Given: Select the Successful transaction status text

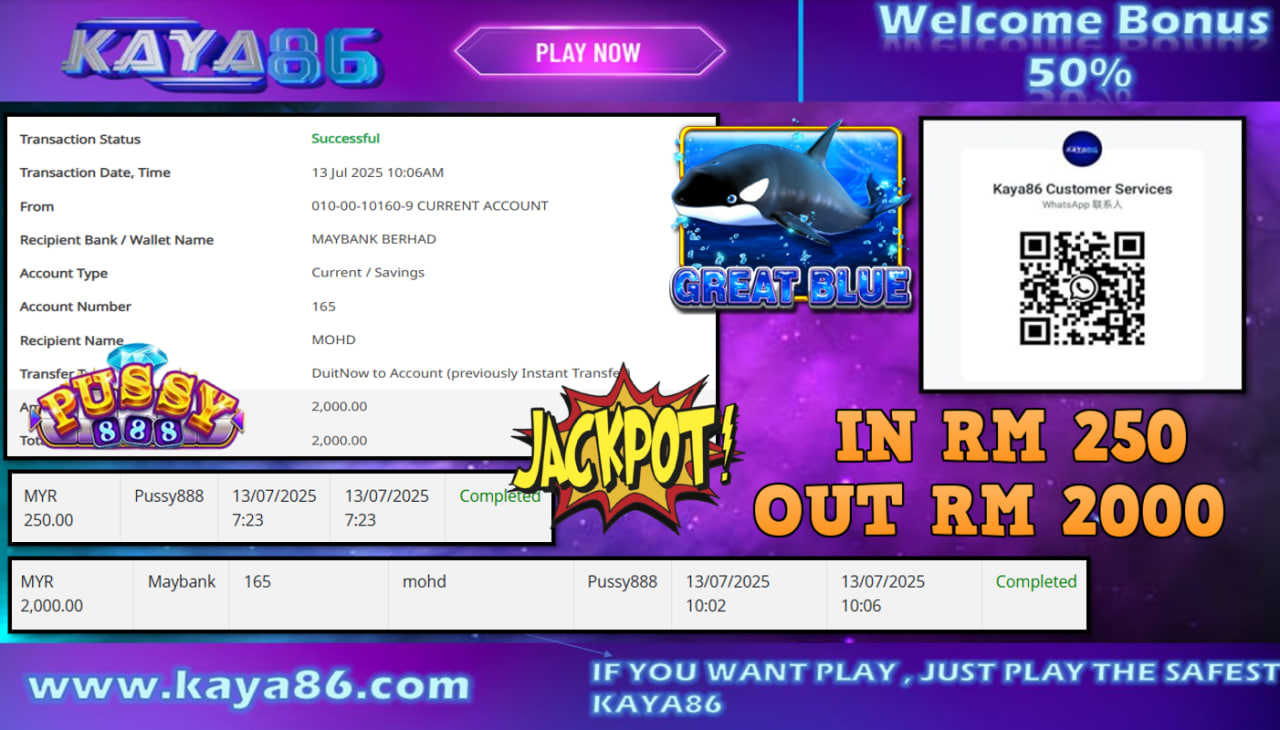Looking at the screenshot, I should coord(345,138).
